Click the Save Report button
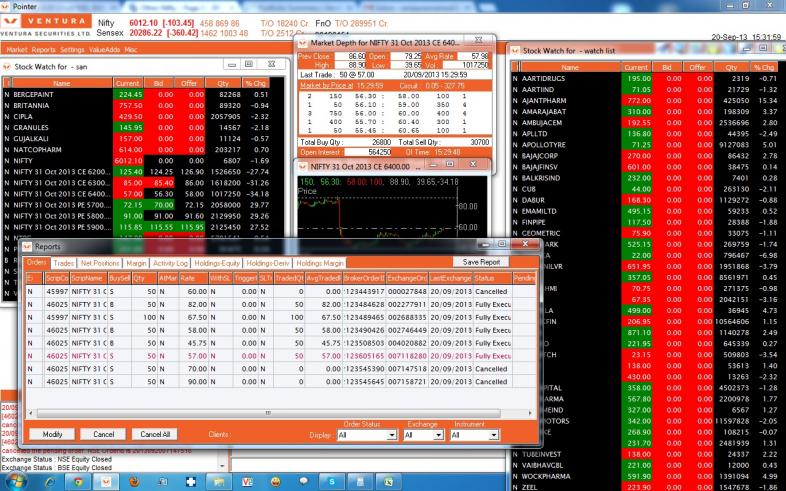 click(481, 262)
